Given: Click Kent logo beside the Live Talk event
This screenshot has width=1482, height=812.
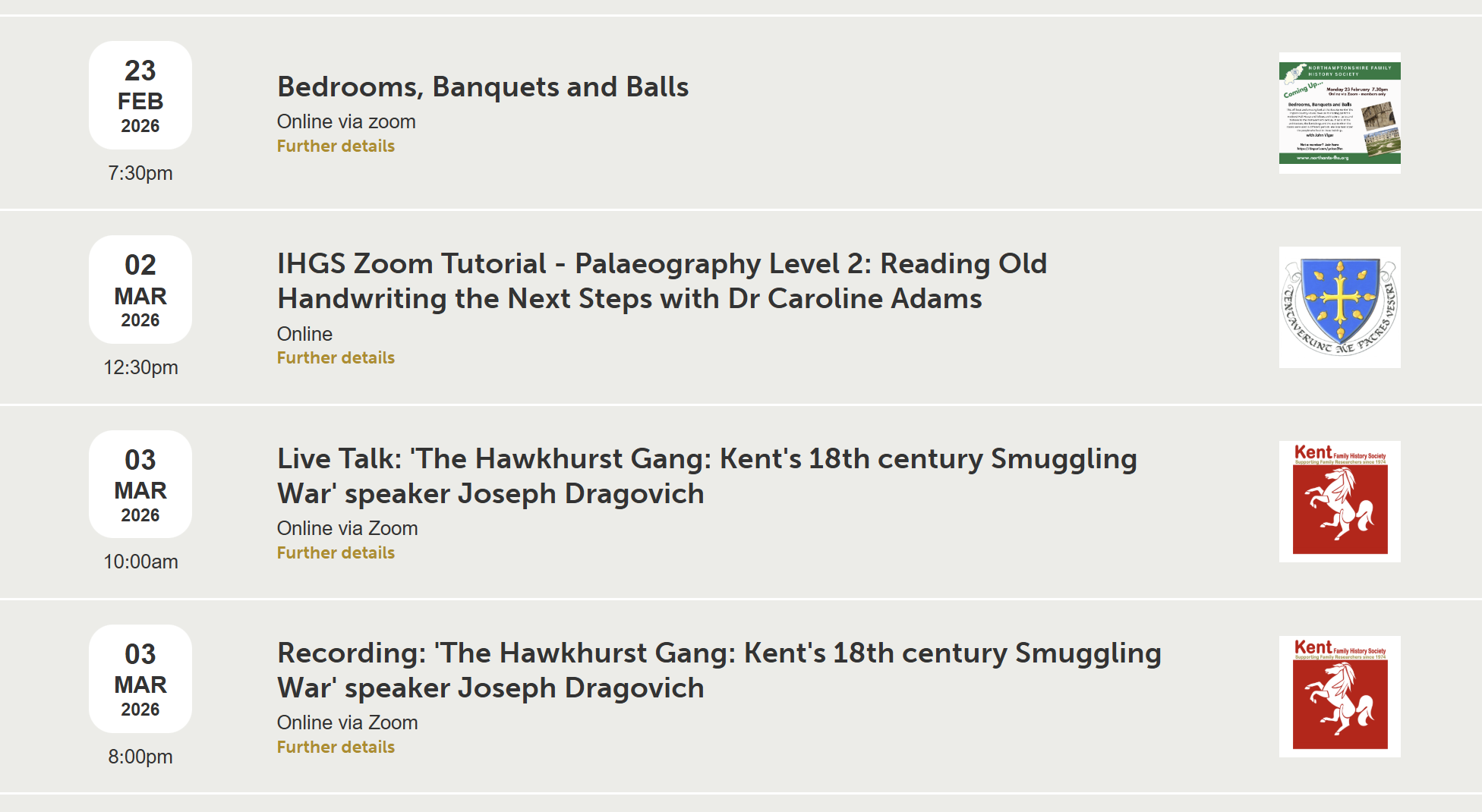Looking at the screenshot, I should point(1339,502).
